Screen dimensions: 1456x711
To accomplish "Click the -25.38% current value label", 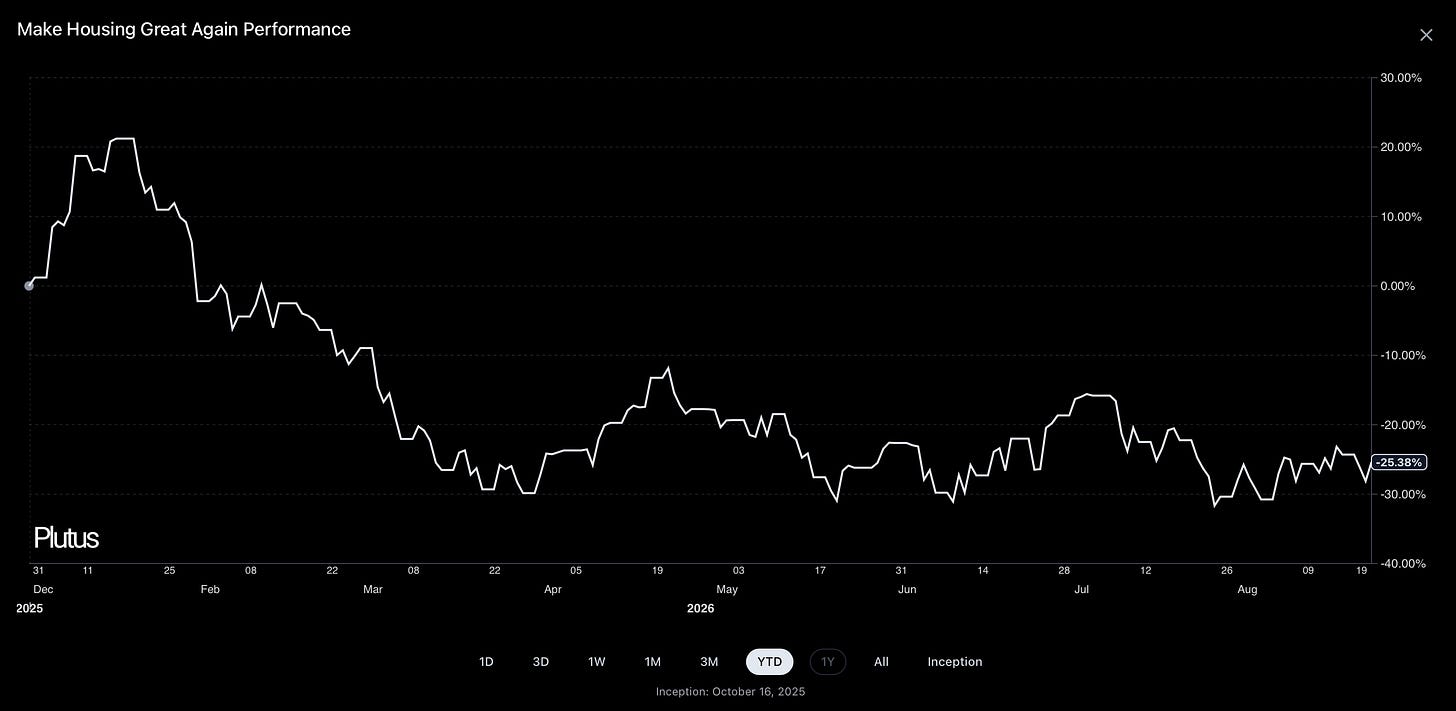I will pos(1398,462).
